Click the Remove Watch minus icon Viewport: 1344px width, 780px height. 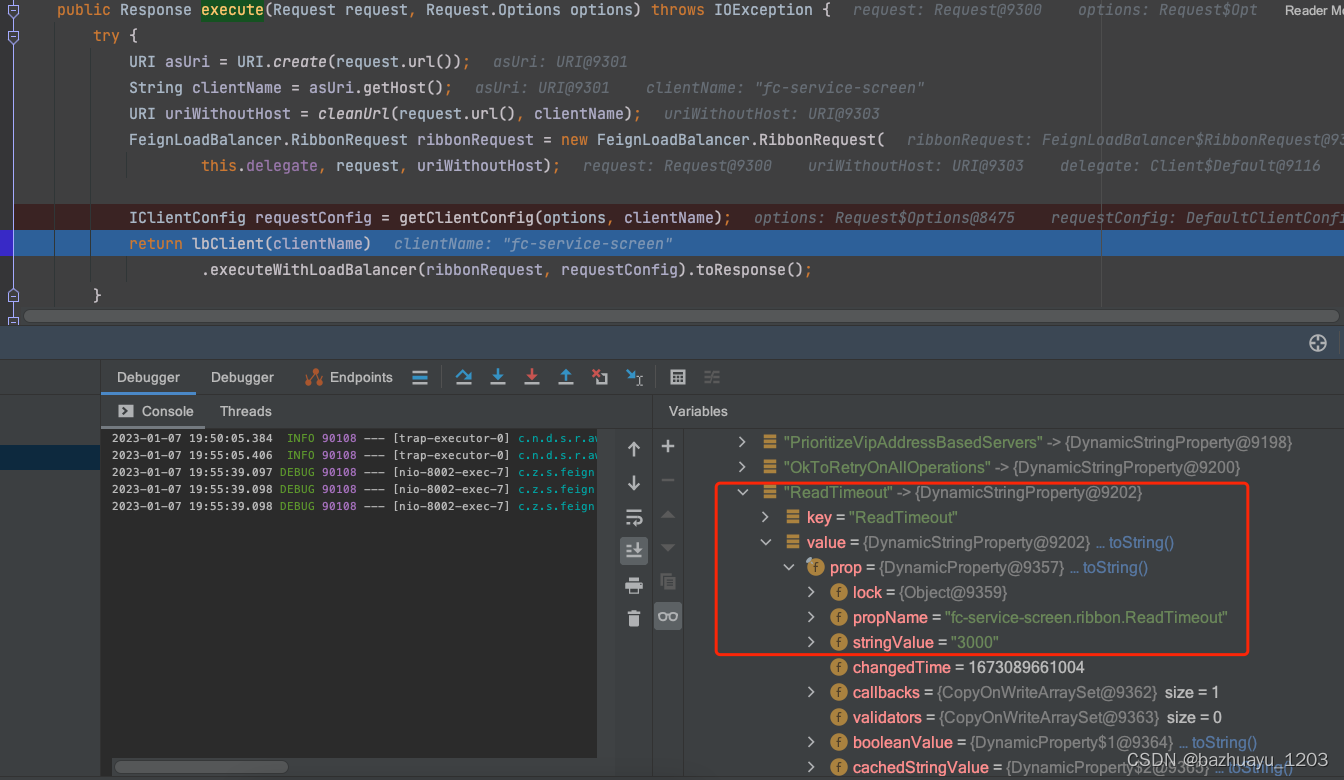[x=668, y=480]
